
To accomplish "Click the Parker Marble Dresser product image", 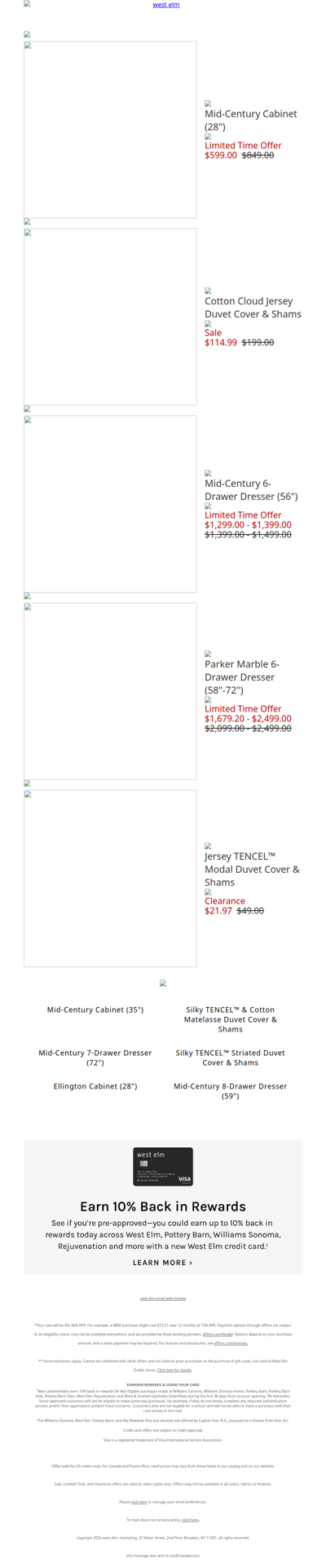I will pos(110,691).
